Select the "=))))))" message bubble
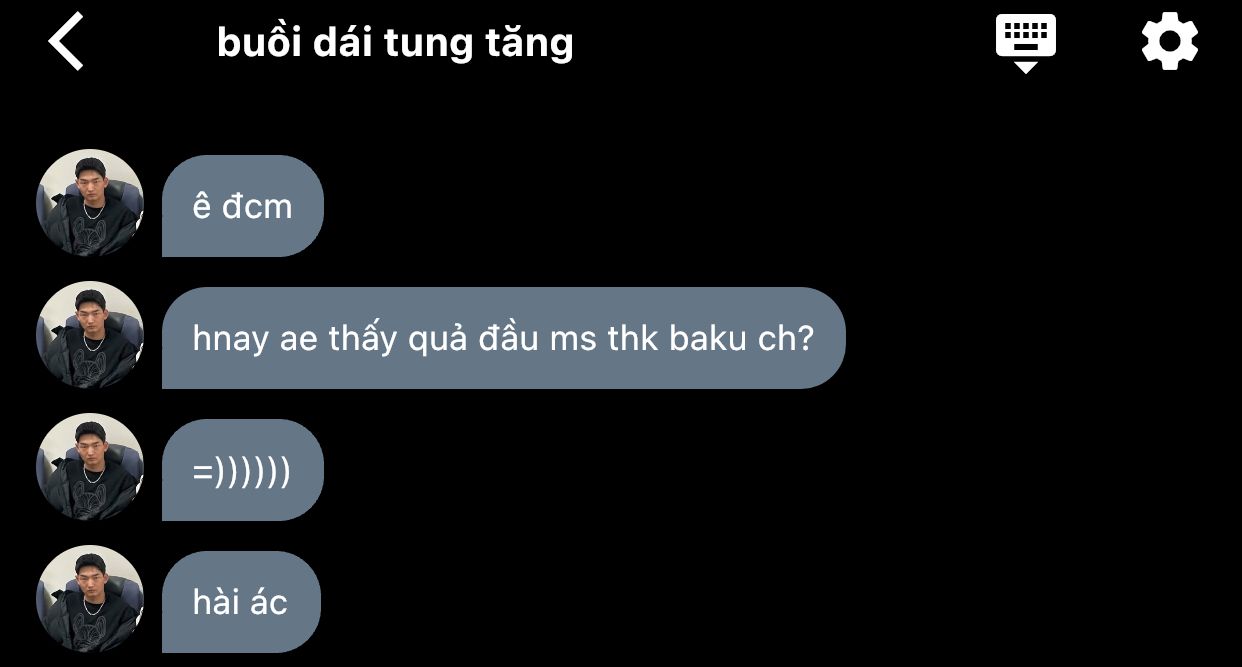 pos(243,470)
